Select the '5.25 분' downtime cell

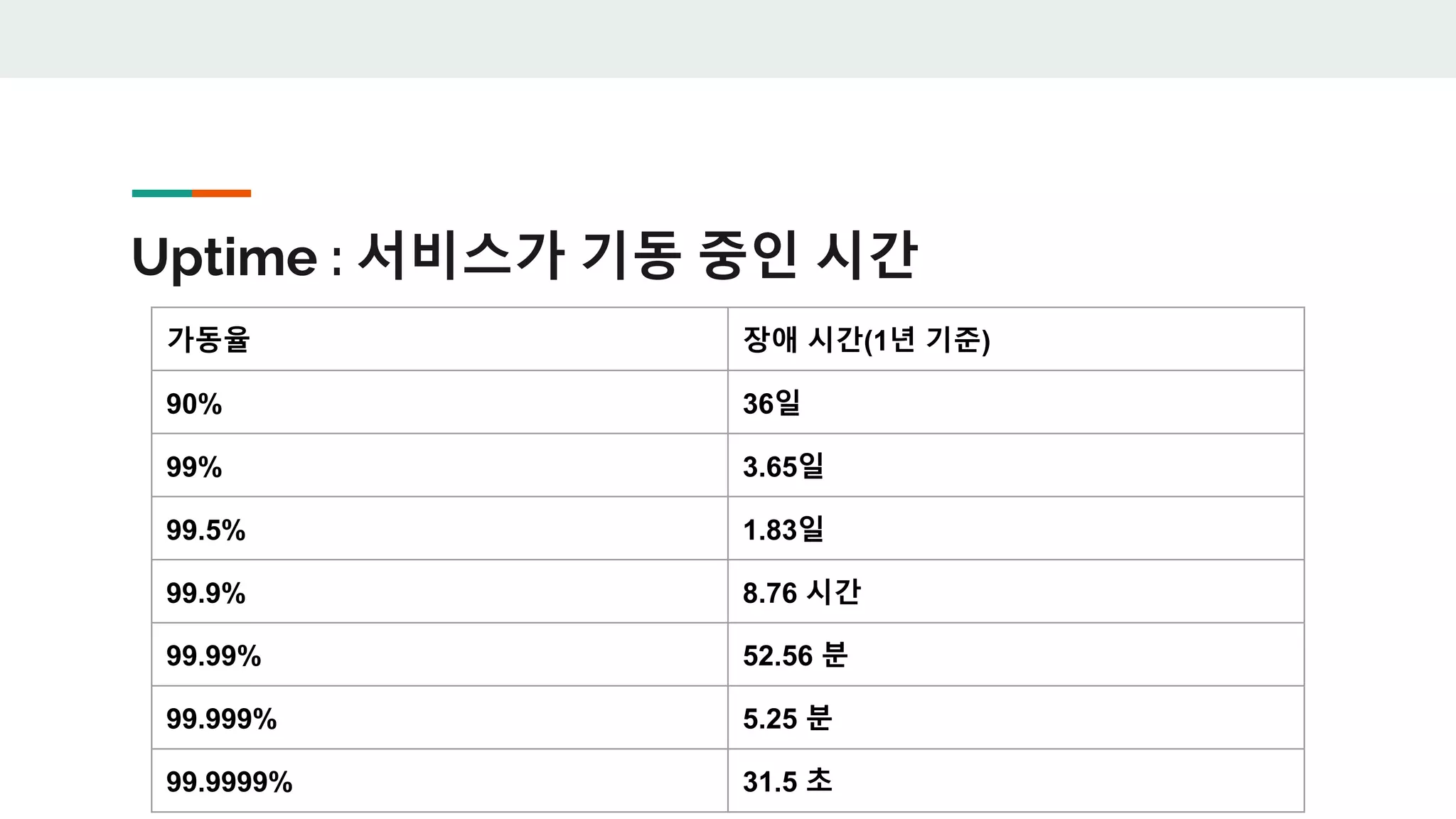[x=1016, y=717]
